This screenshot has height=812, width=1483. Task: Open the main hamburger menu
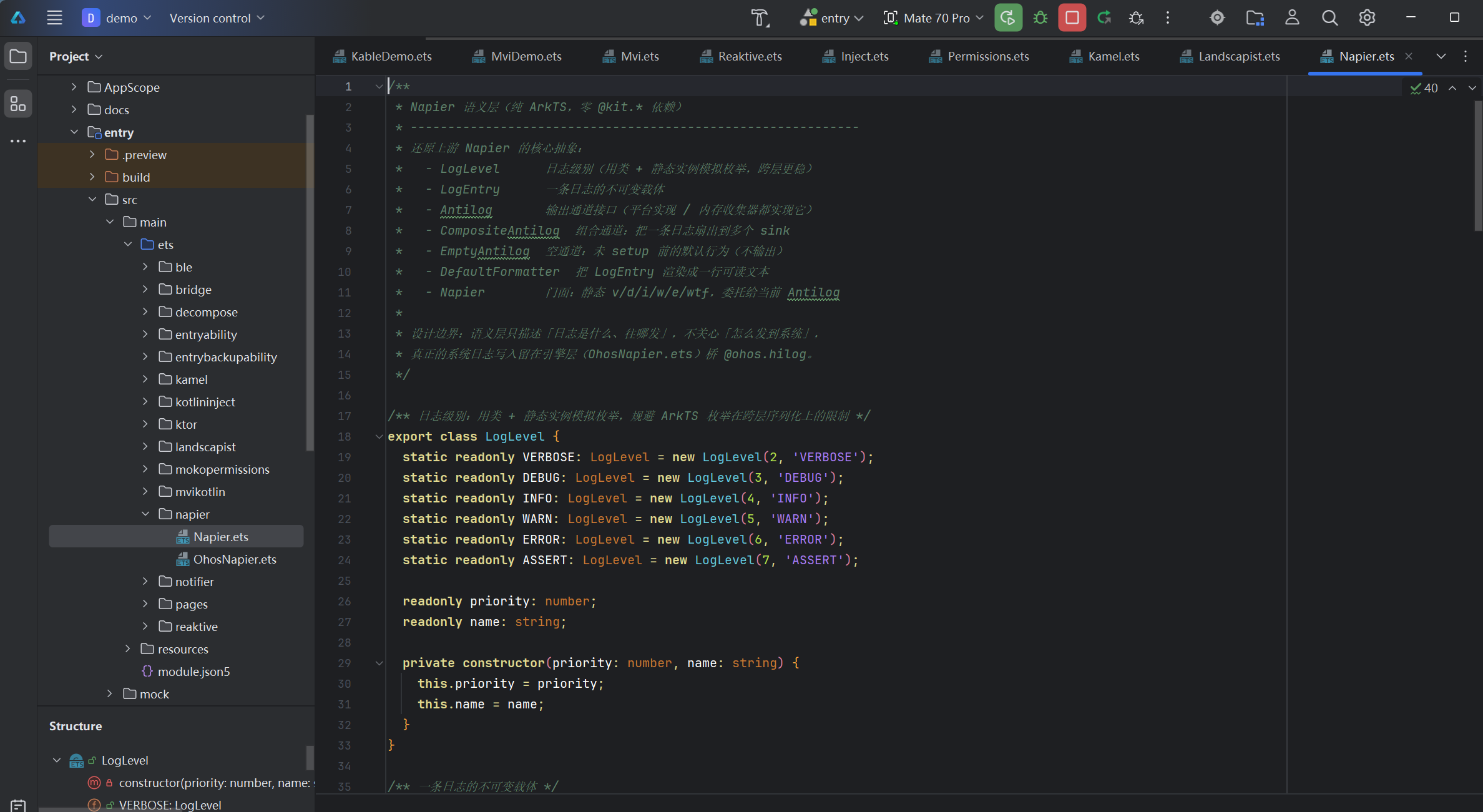tap(54, 17)
